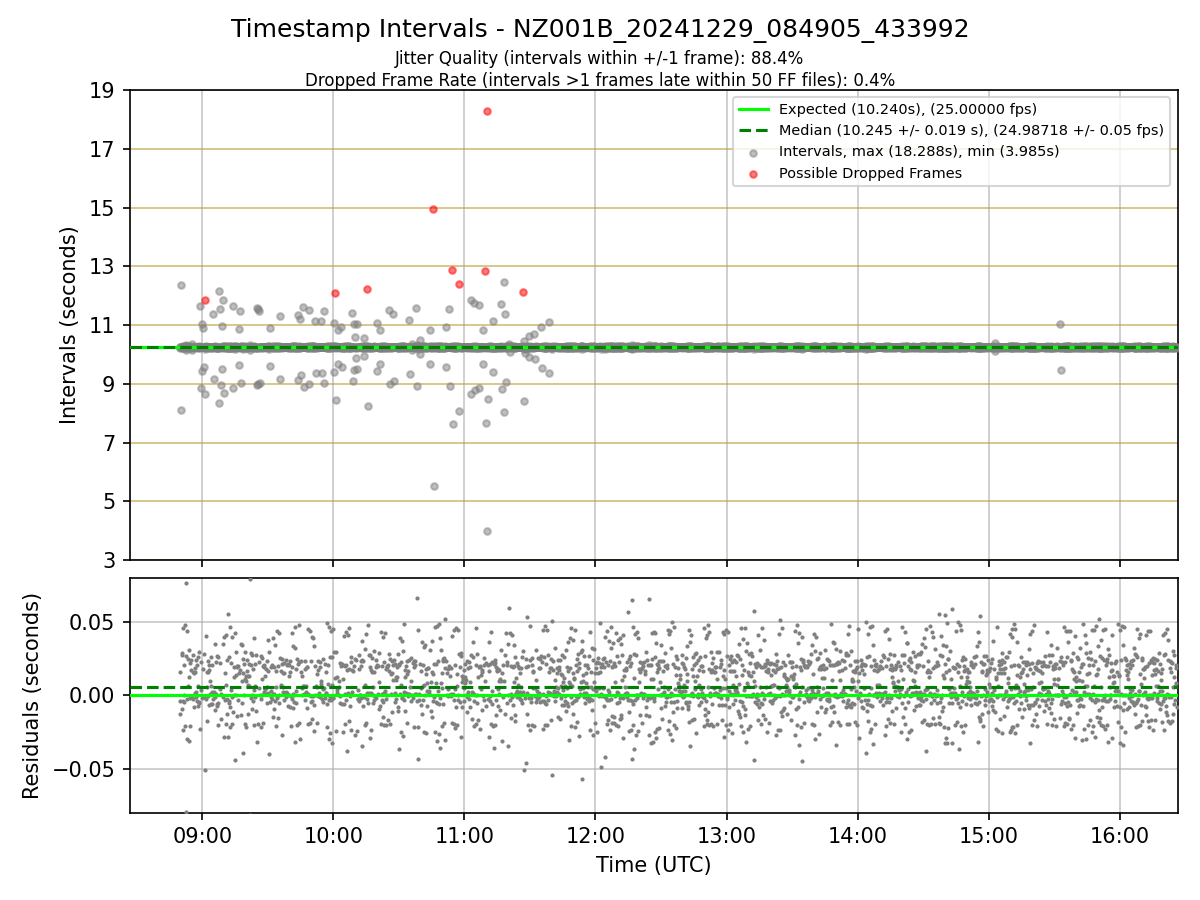Click the red dot marker in the legend
The image size is (1200, 900).
(x=754, y=173)
